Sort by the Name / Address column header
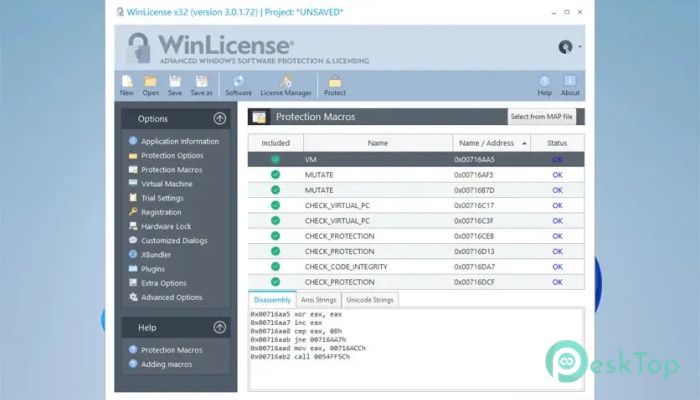700x400 pixels. click(492, 143)
